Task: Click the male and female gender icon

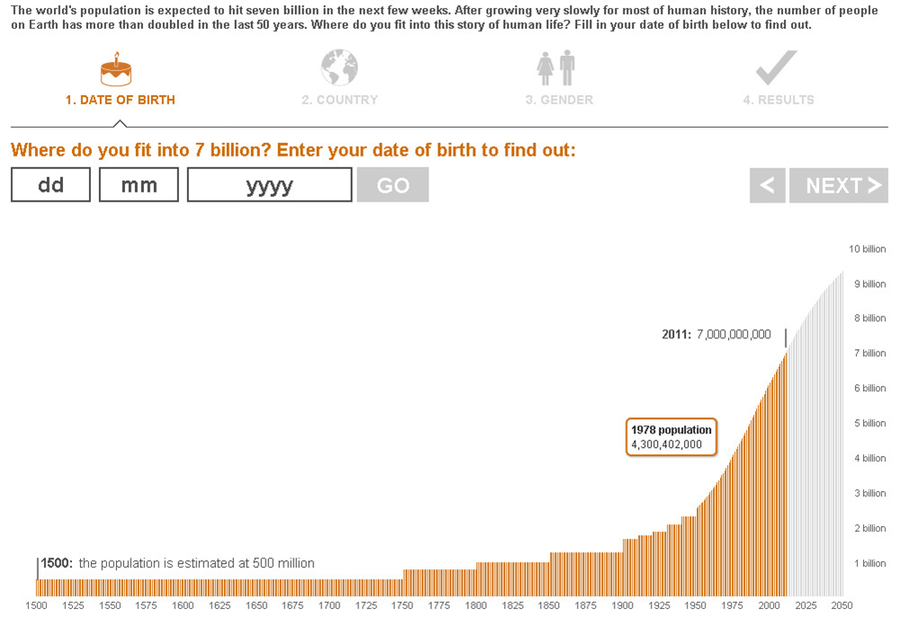Action: click(557, 68)
